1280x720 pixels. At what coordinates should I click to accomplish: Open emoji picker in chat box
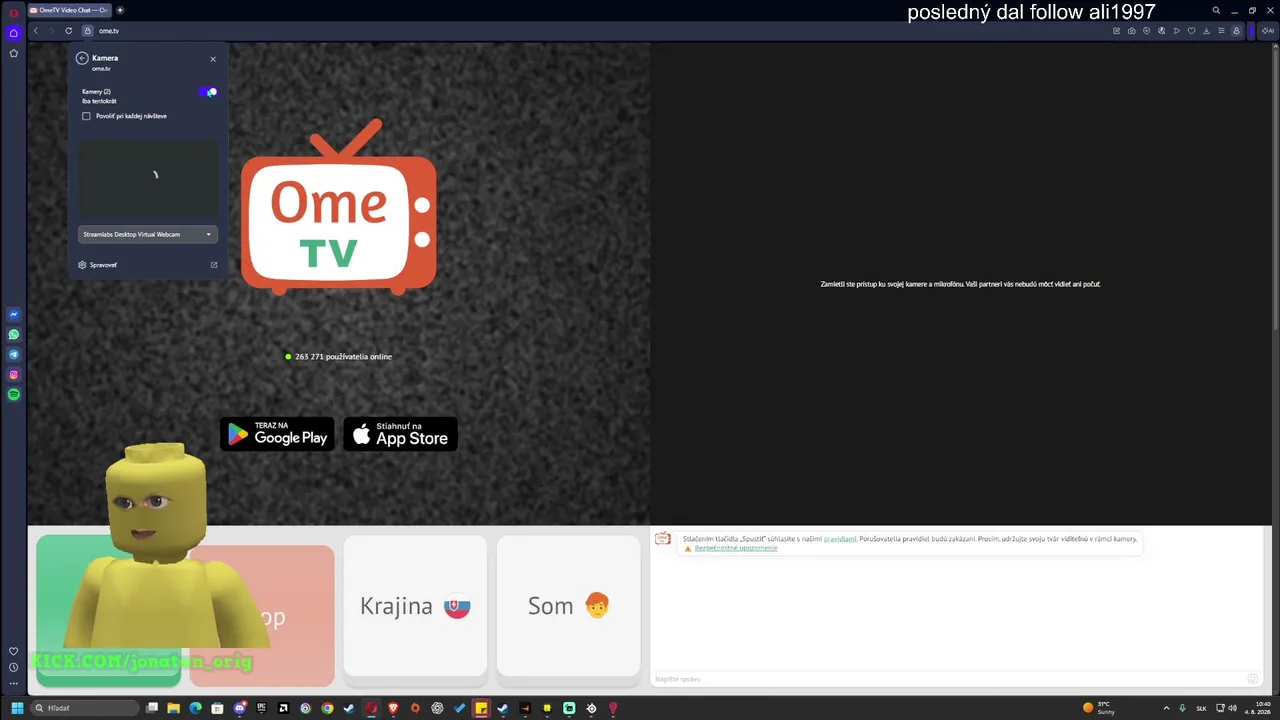1253,678
